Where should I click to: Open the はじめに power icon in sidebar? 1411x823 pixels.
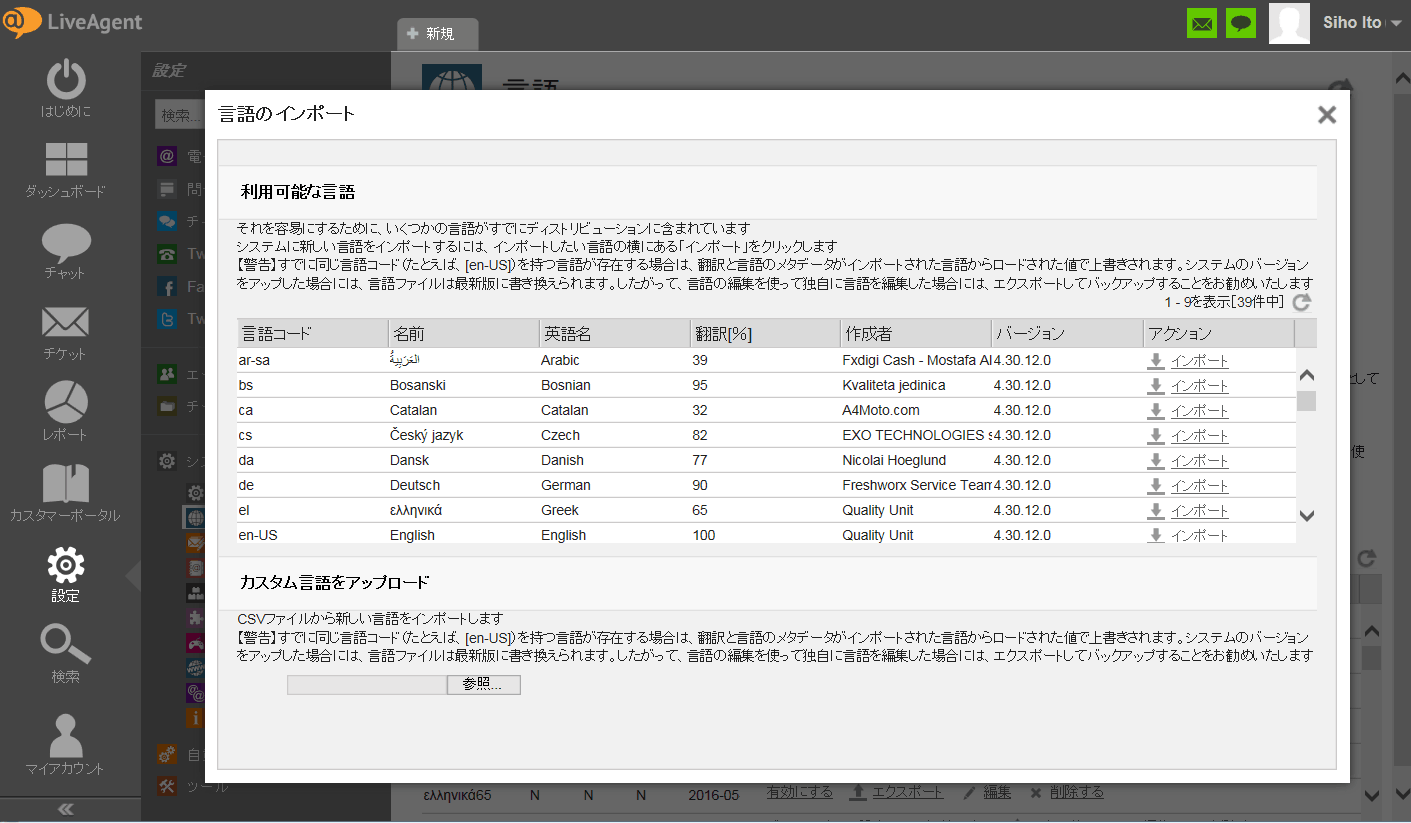(x=66, y=79)
